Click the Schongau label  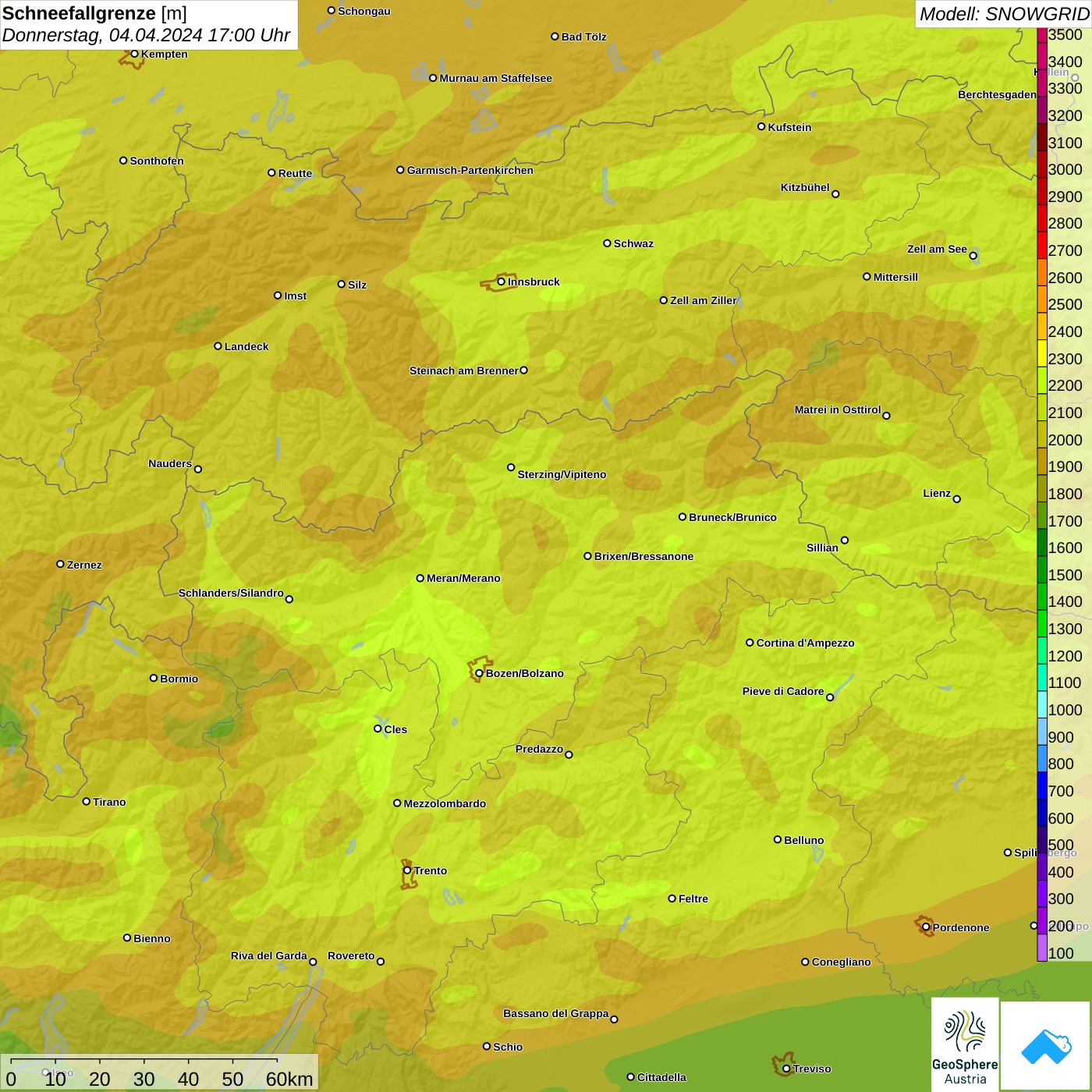tap(363, 11)
